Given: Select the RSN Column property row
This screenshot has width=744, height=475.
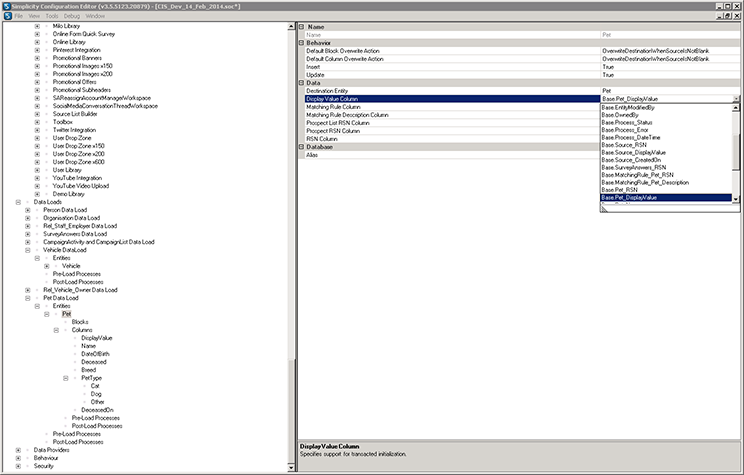Looking at the screenshot, I should pos(452,139).
